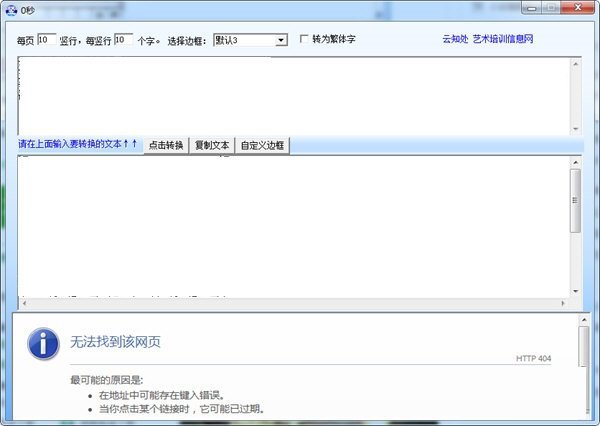600x426 pixels.
Task: Enable the 转为繁体字 checkbox
Action: tap(305, 40)
